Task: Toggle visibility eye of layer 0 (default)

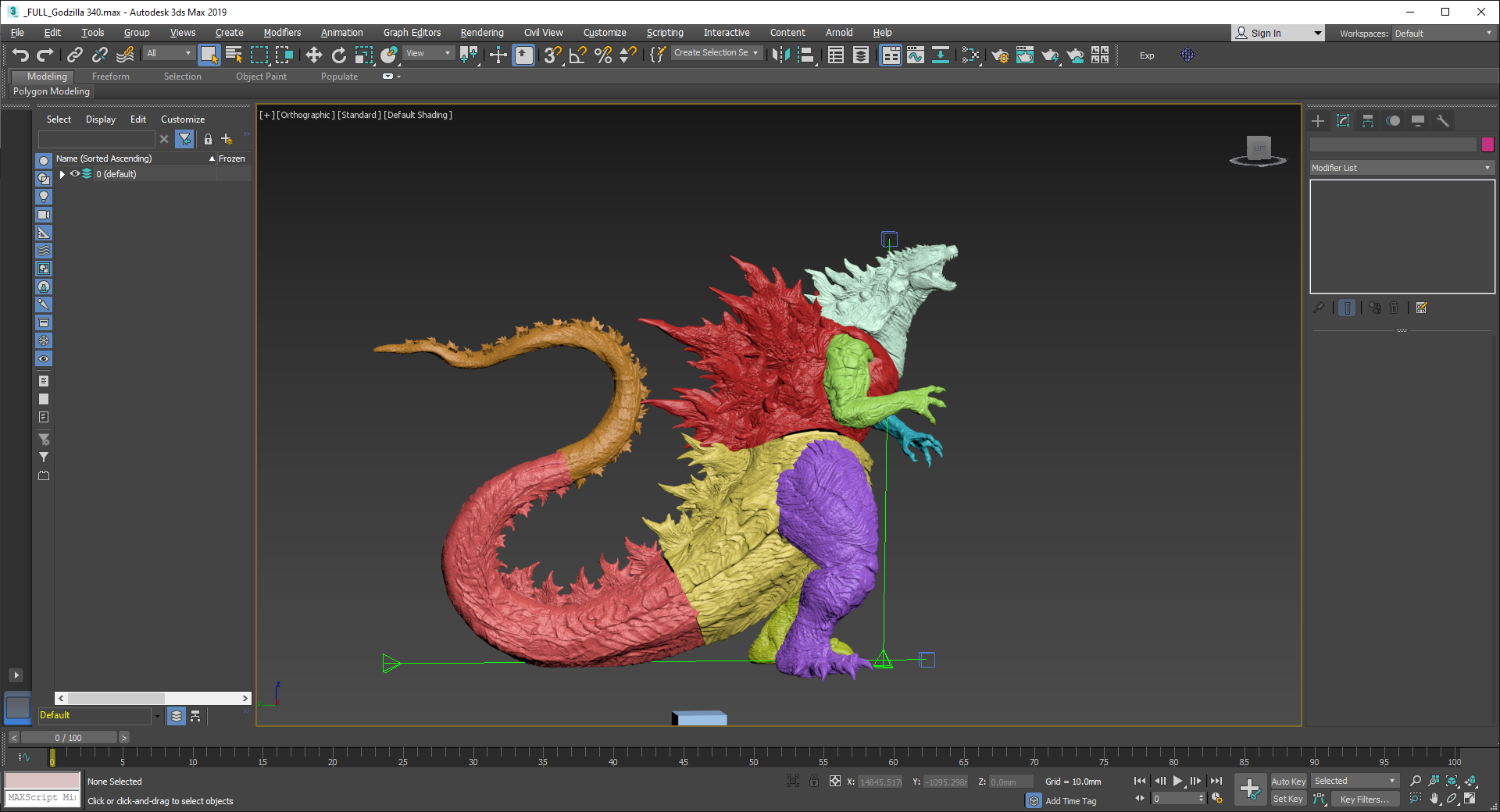Action: click(75, 174)
